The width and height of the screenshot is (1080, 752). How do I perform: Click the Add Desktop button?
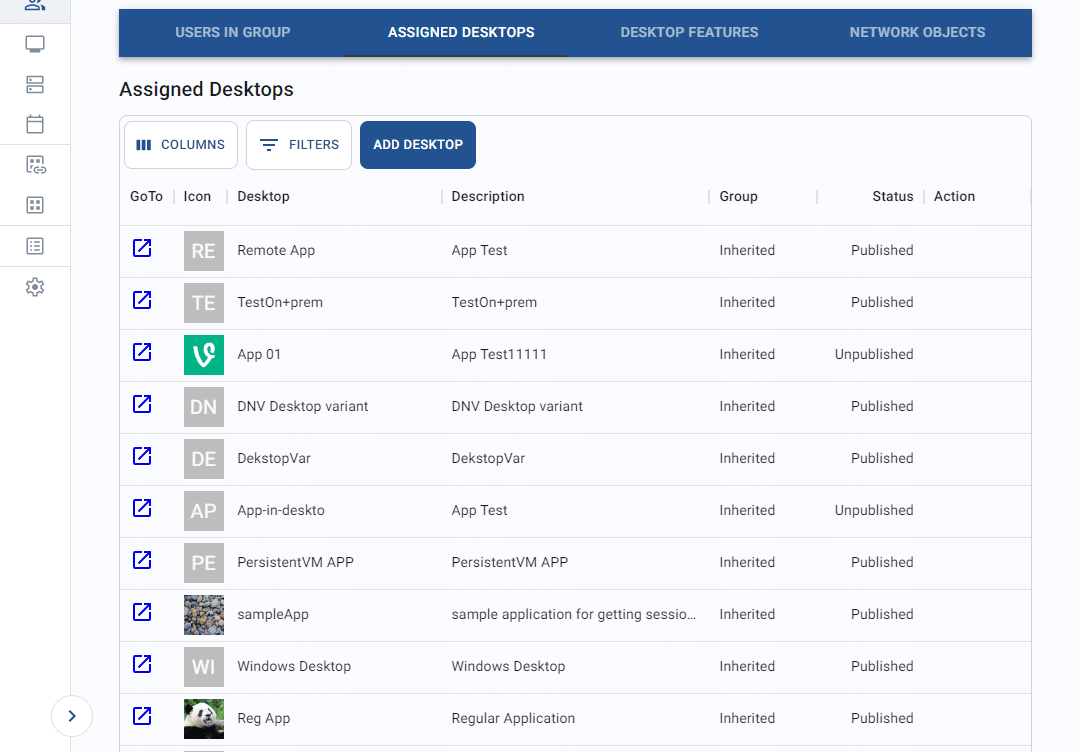(417, 144)
